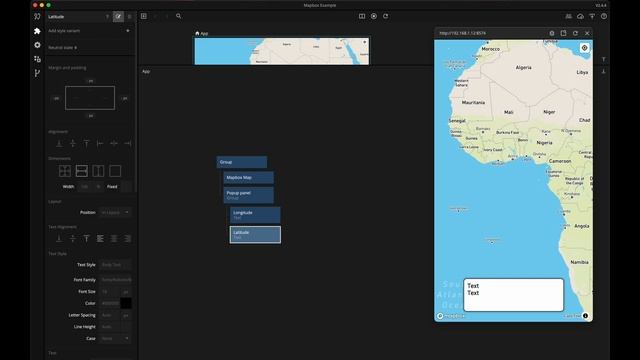Select left text alignment icon
640x360 pixels.
pyautogui.click(x=100, y=238)
